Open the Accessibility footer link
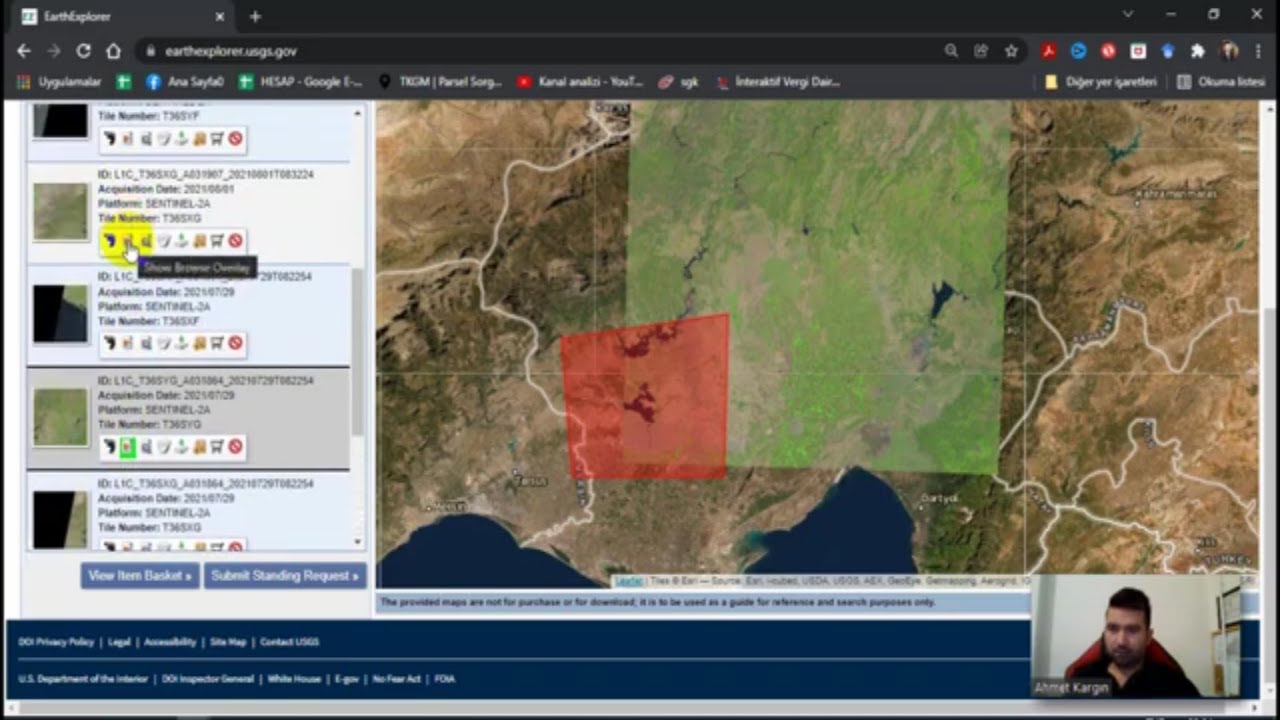 point(170,642)
